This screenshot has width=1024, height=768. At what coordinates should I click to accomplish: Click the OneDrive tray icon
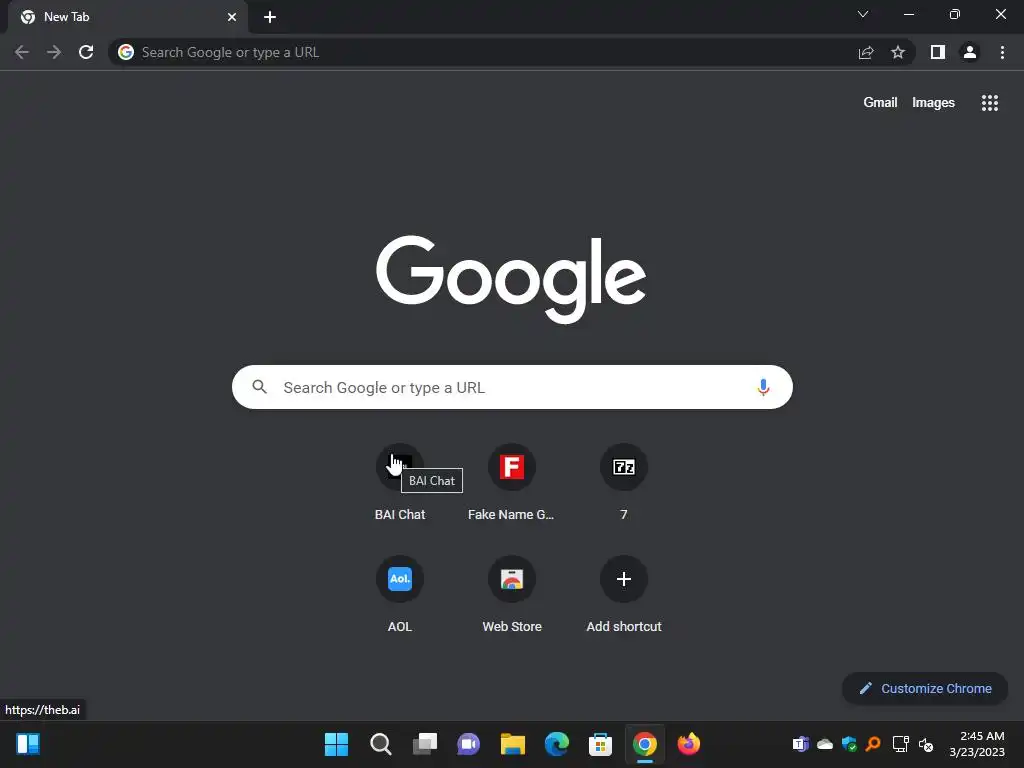[x=825, y=744]
